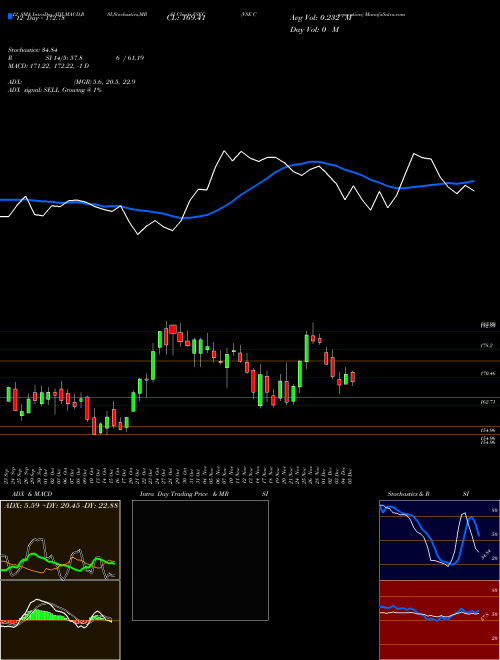Viewport: 500px width, 660px height.
Task: Click the rotated 34.84 label in Stochastics panel
Action: [485, 554]
